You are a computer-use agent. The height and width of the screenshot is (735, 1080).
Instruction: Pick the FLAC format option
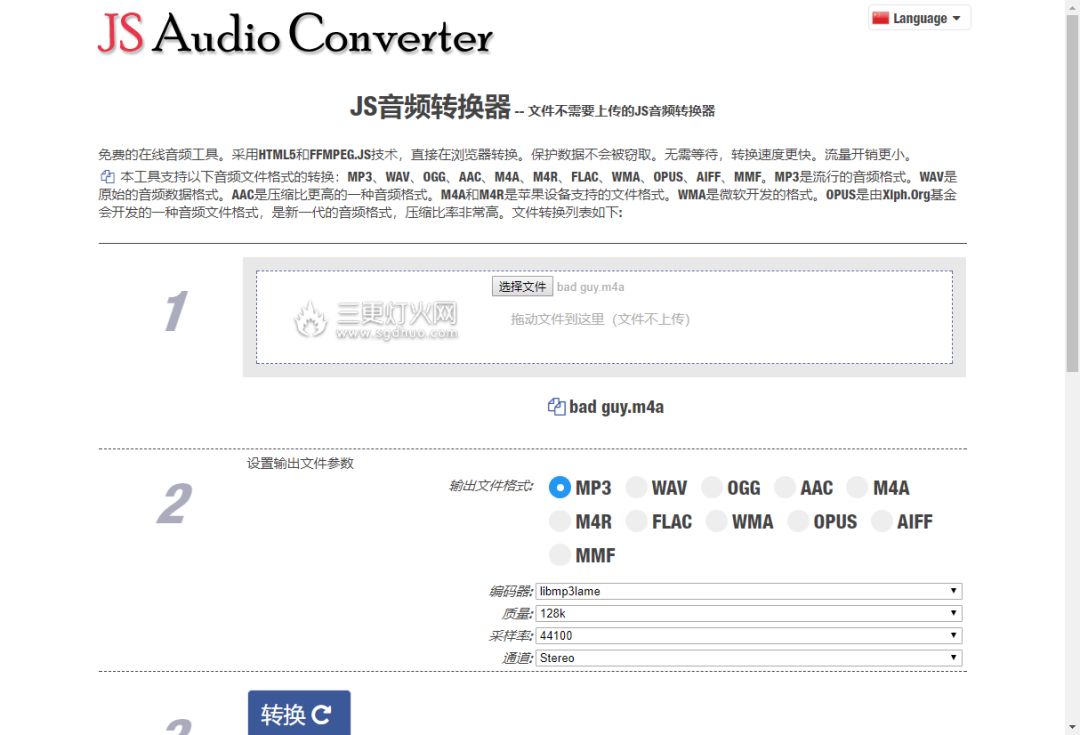click(636, 521)
